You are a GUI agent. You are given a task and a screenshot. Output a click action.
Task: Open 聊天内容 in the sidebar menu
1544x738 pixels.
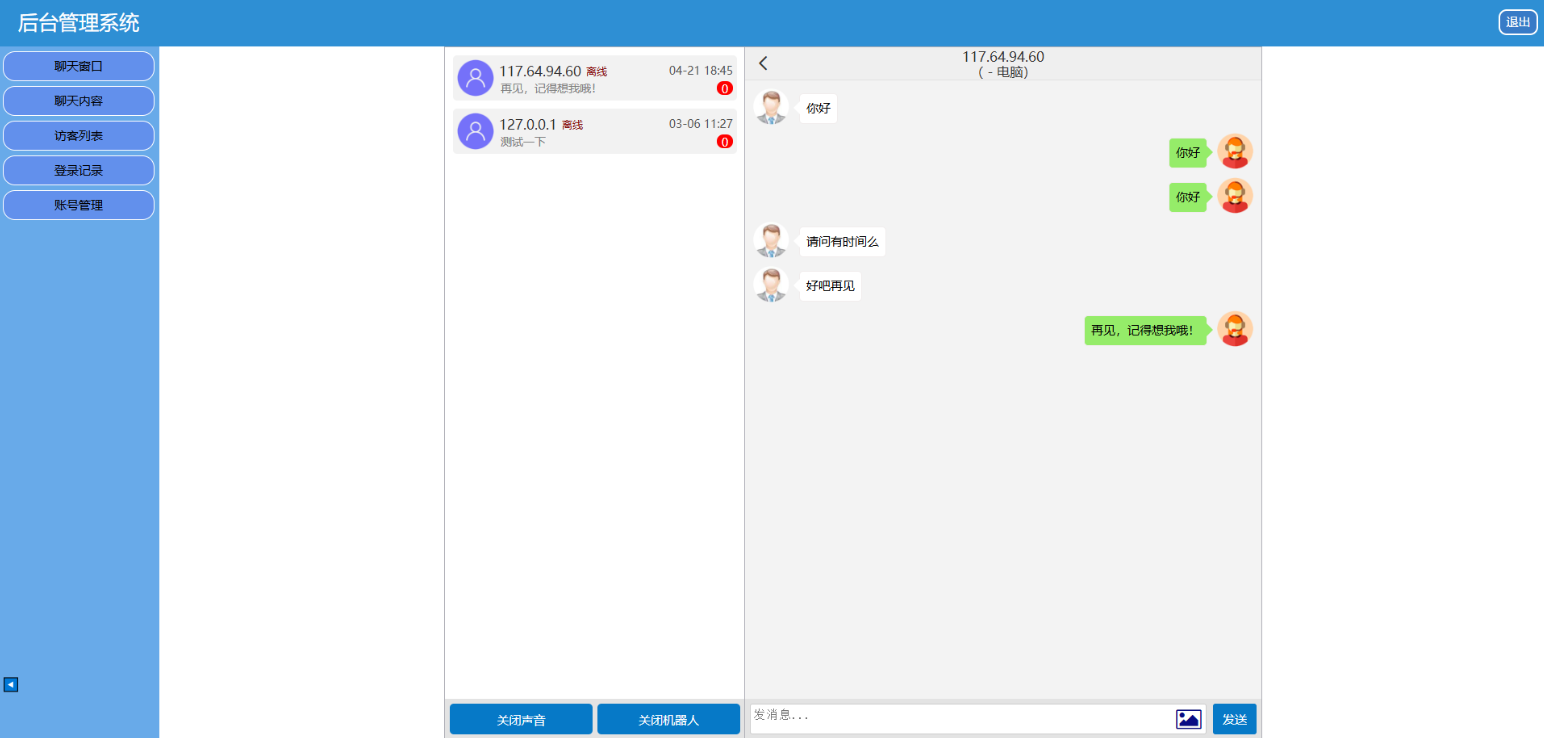79,101
